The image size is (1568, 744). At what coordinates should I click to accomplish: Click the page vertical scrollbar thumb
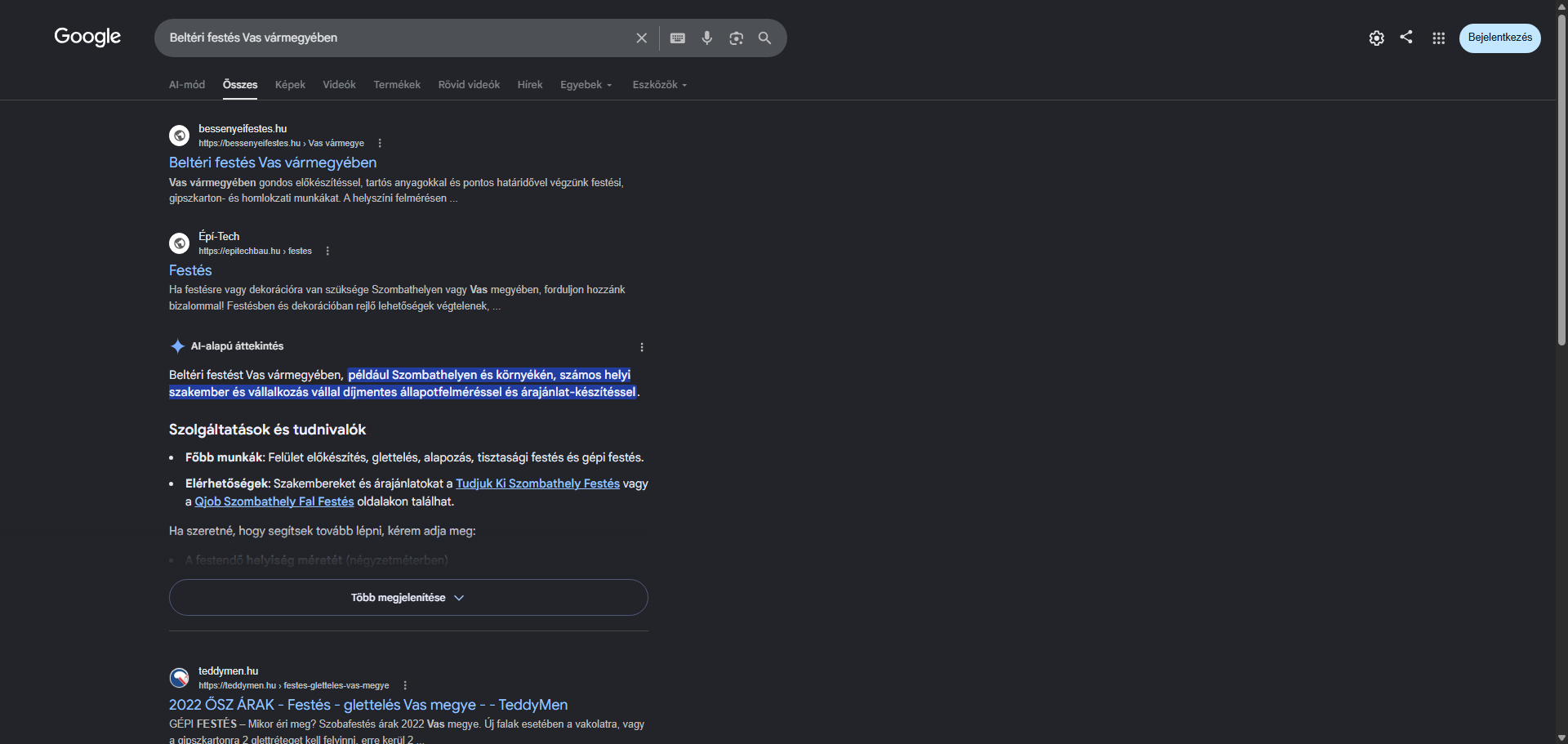click(x=1561, y=180)
